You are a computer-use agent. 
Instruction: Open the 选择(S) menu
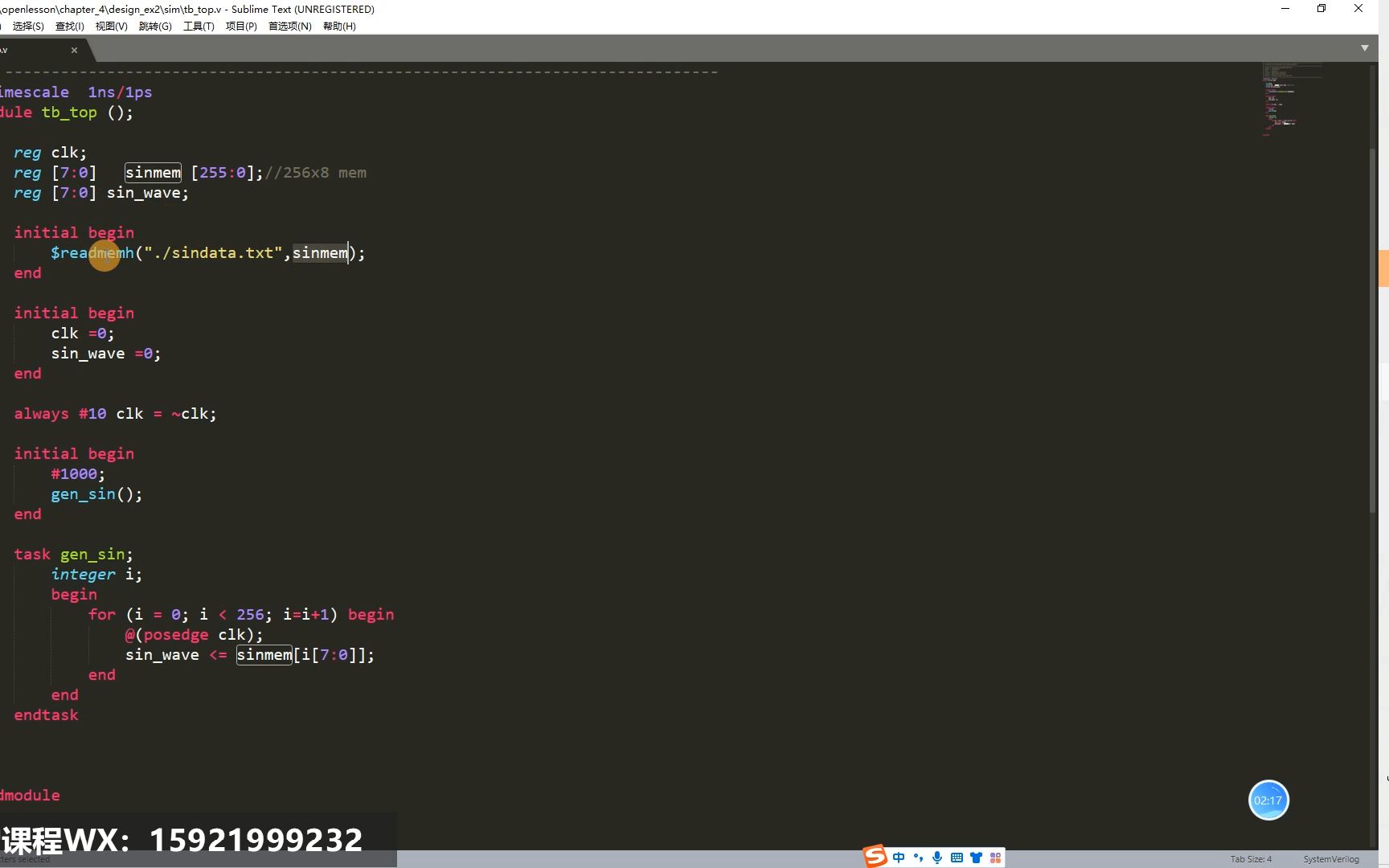pos(28,26)
